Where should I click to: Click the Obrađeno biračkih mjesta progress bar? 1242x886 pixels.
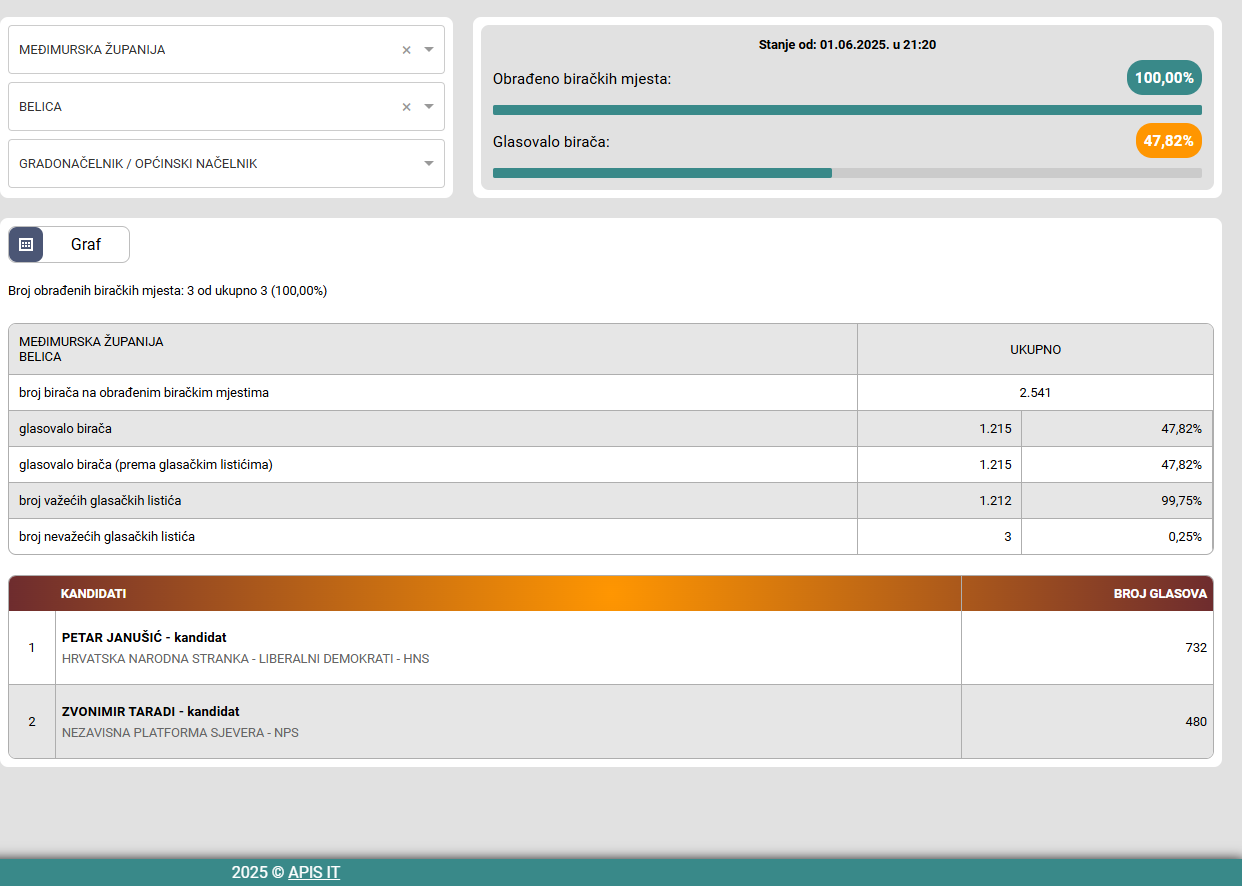point(847,110)
